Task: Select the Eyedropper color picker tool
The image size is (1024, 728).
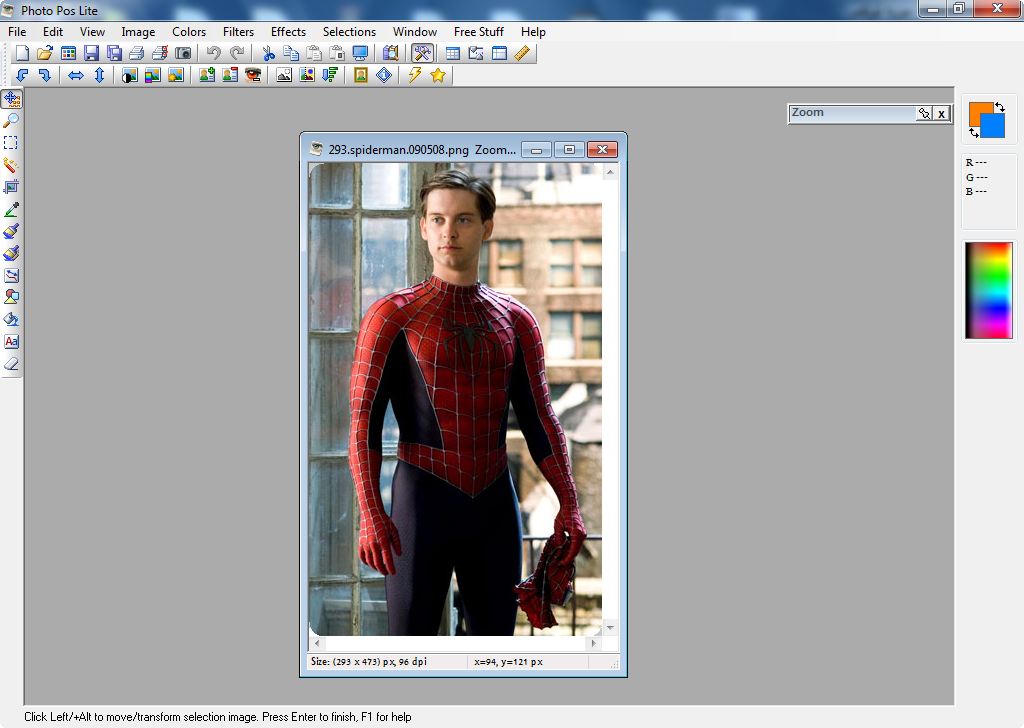Action: click(11, 210)
